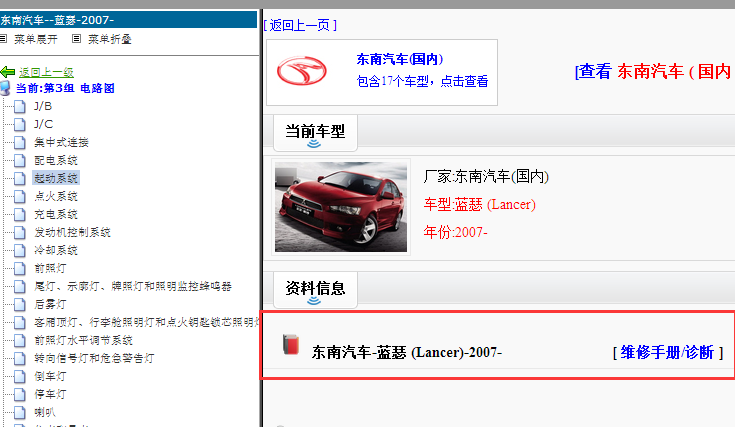Image resolution: width=735 pixels, height=427 pixels.
Task: Click the page icon next to J/B
Action: pos(20,106)
